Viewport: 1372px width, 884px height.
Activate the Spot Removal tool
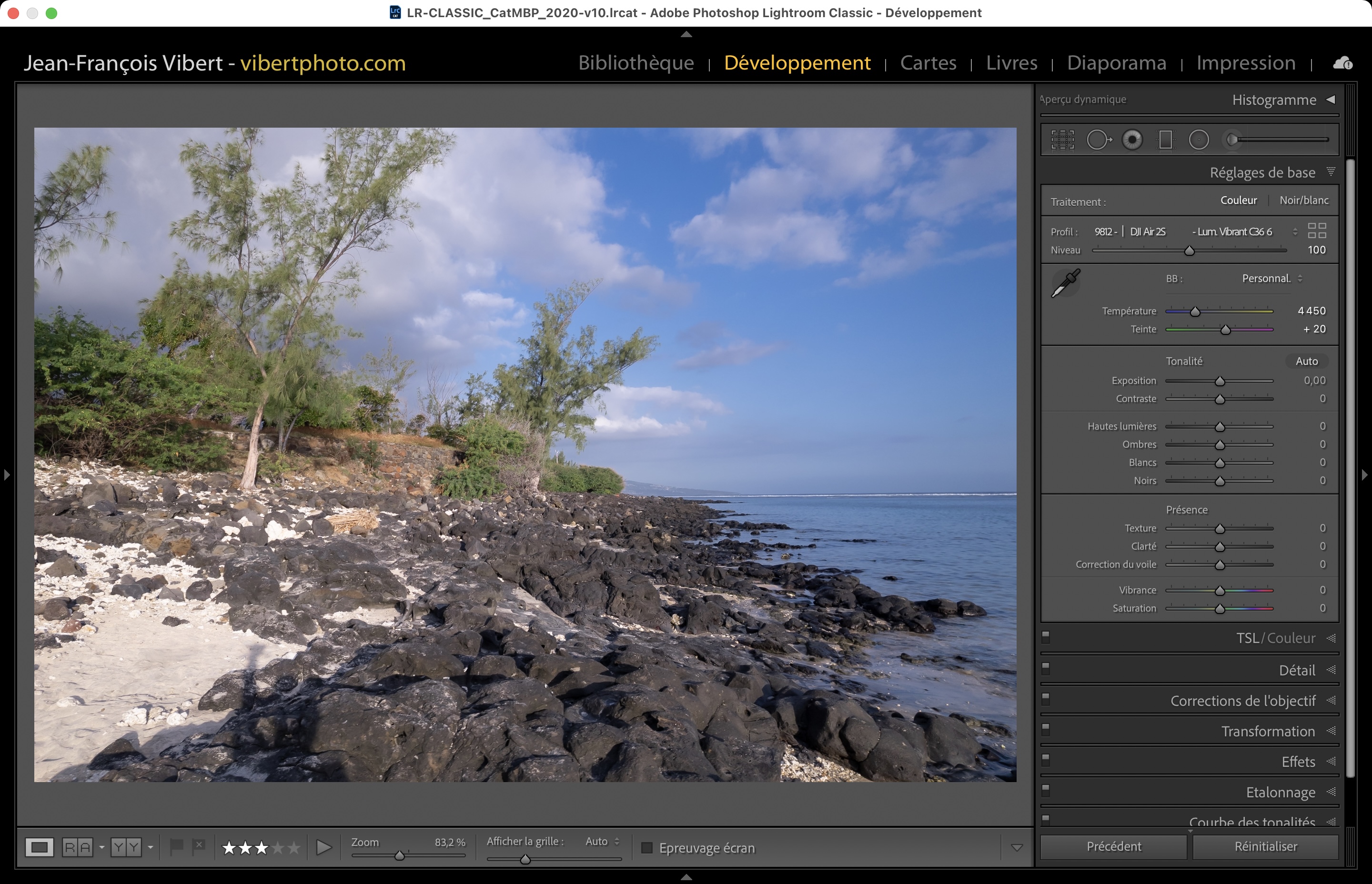tap(1098, 140)
